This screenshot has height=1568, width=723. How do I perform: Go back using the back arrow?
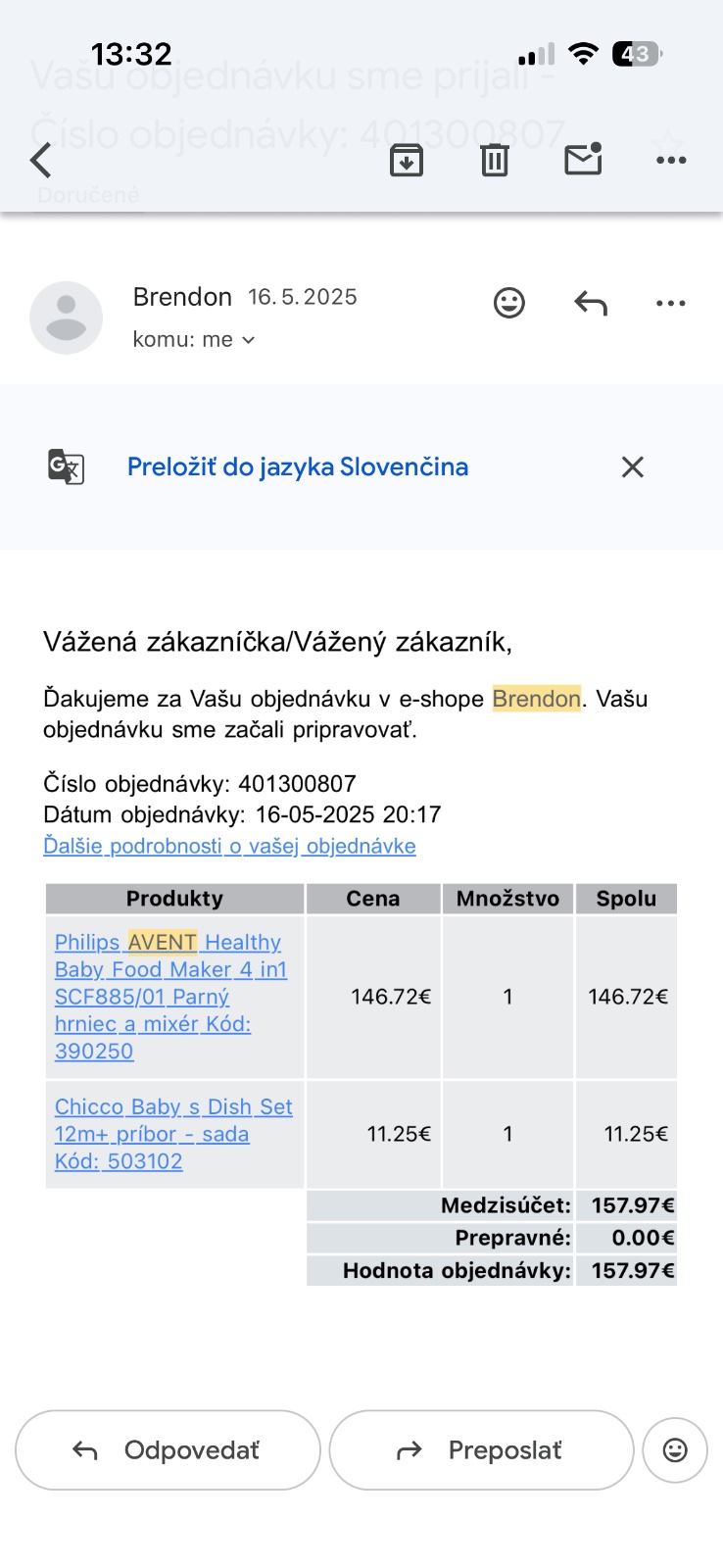41,160
